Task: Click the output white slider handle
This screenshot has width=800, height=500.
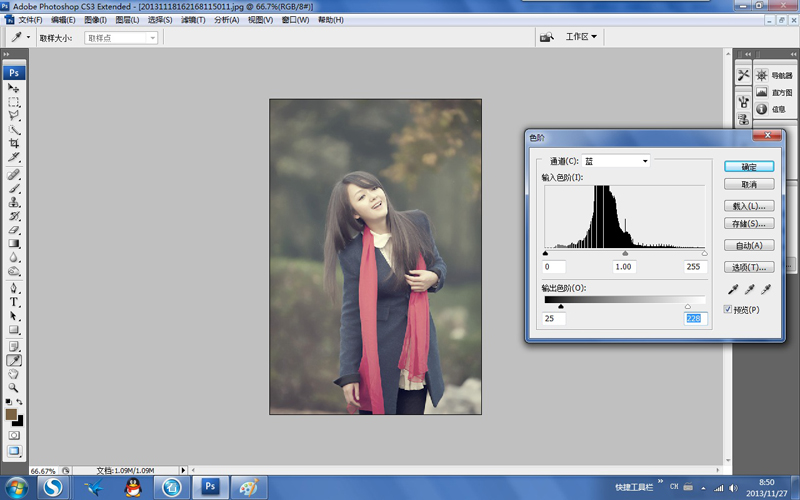Action: point(688,306)
